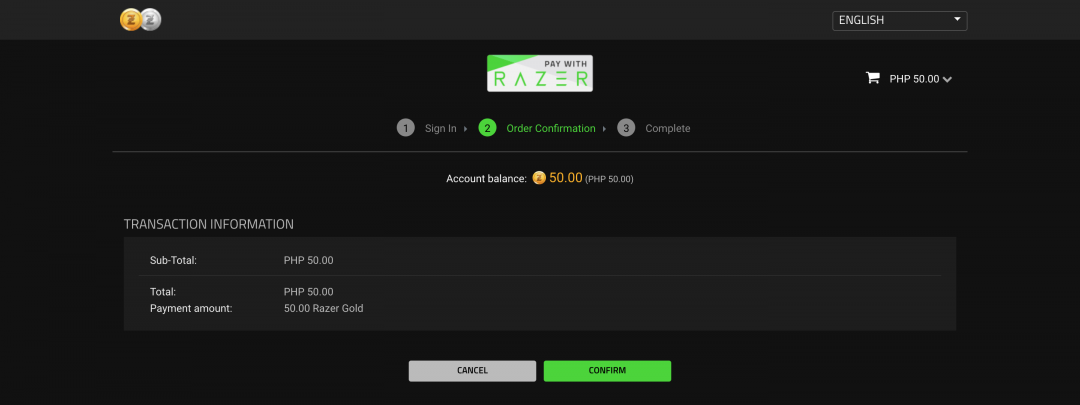This screenshot has width=1080, height=405.
Task: Open the ENGLISH language dropdown
Action: 900,21
